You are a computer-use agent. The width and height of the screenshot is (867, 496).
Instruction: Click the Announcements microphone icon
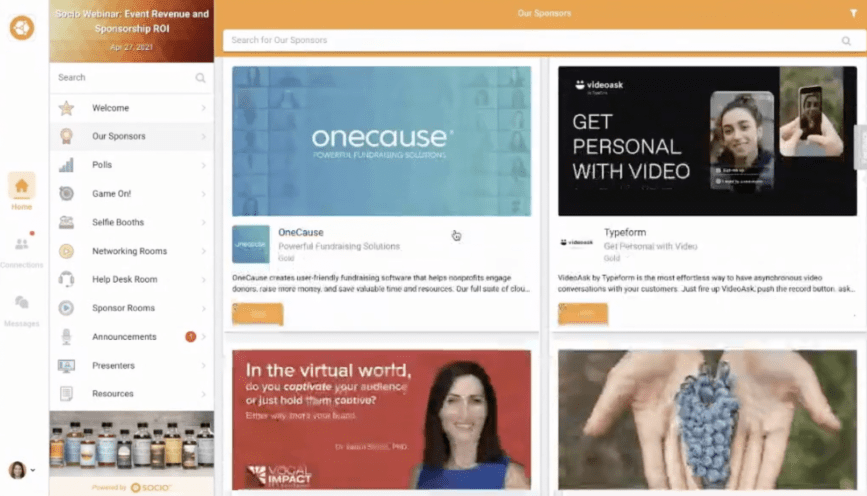tap(66, 337)
